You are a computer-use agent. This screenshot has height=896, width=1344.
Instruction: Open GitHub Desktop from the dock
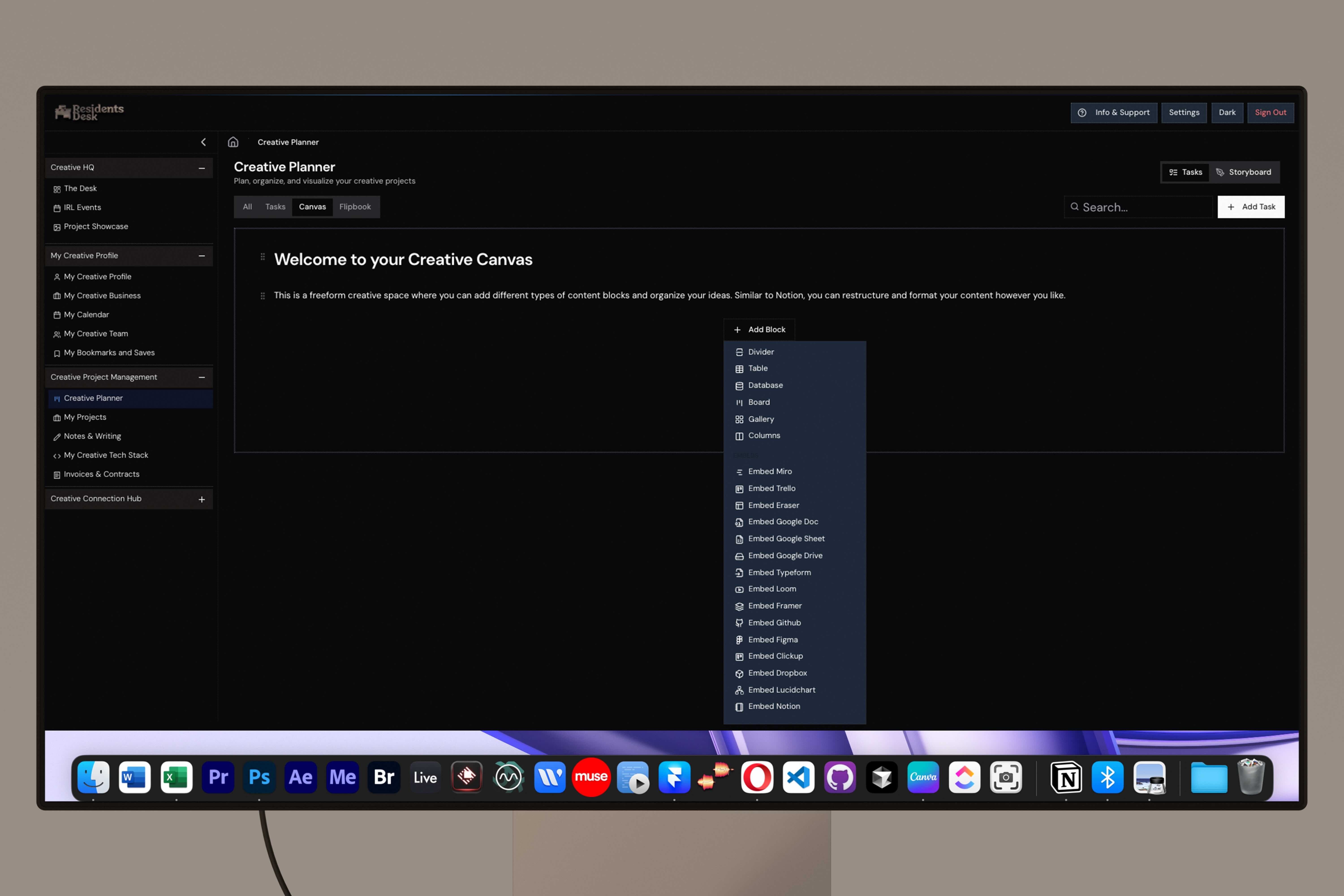point(840,777)
